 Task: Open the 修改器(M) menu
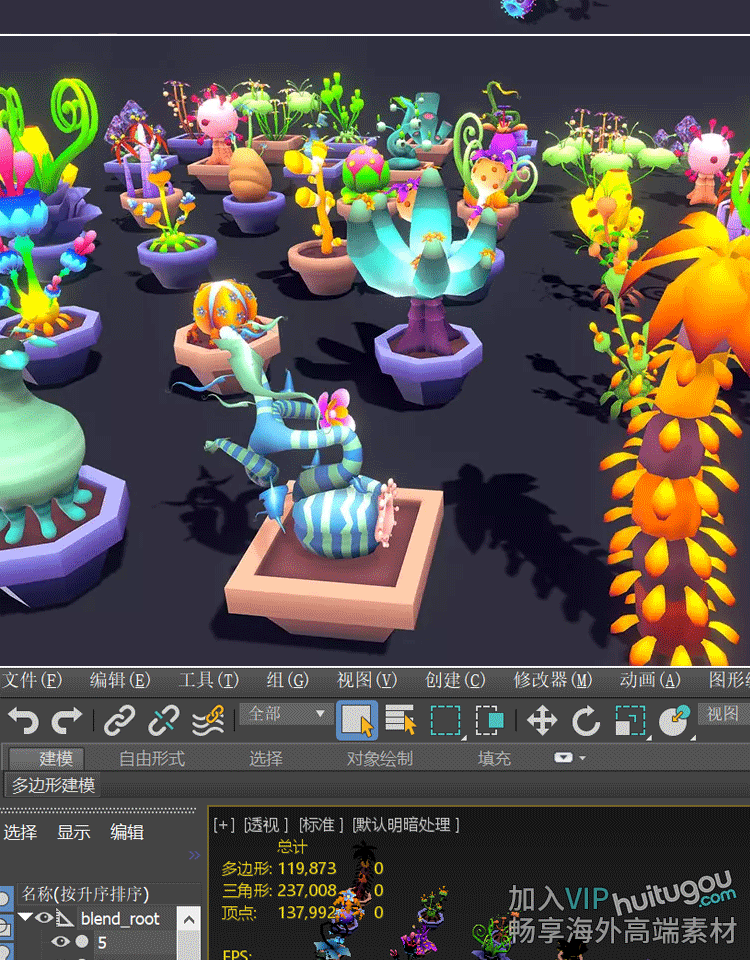(553, 680)
